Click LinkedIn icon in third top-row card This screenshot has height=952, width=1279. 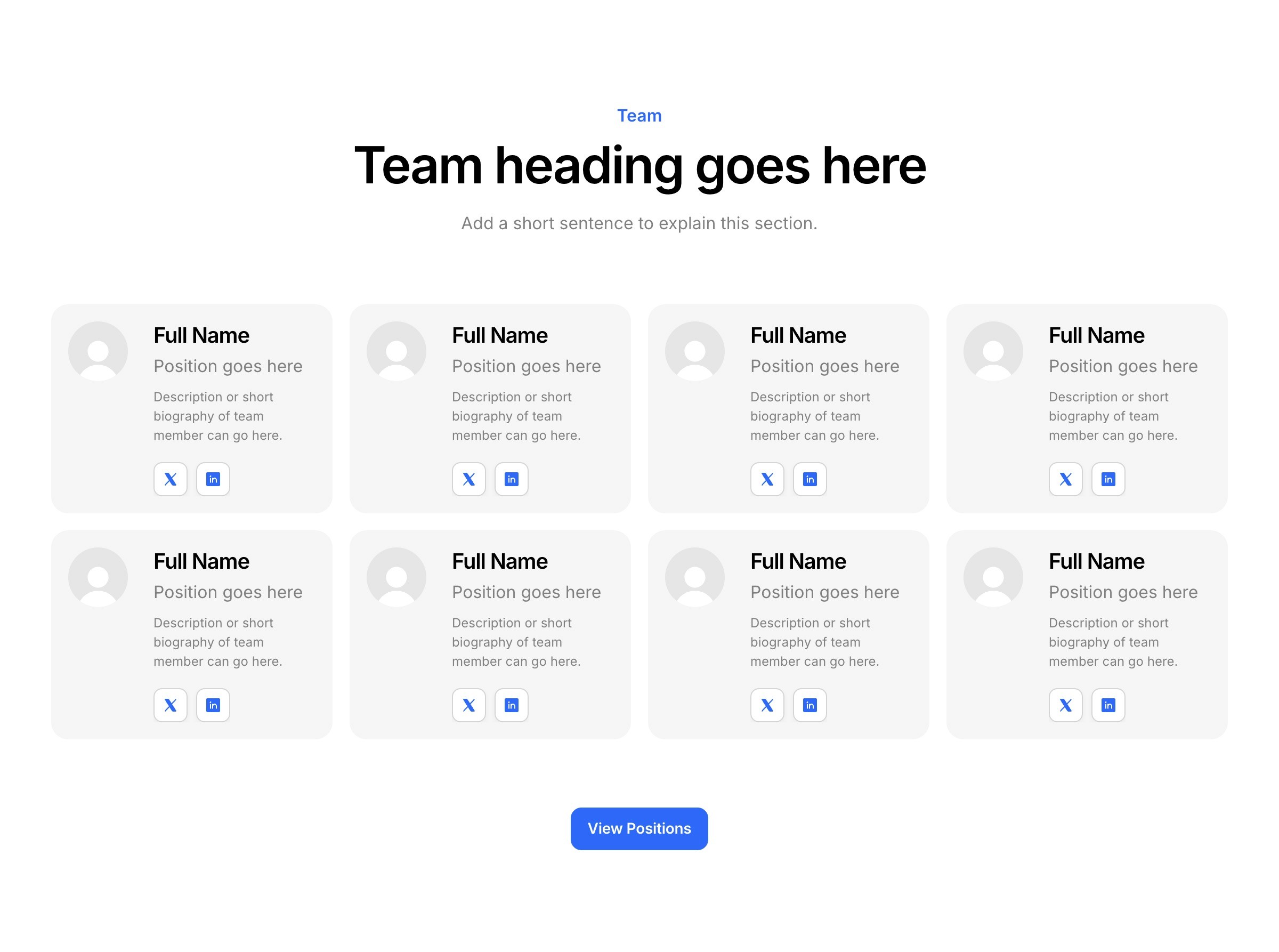point(810,479)
